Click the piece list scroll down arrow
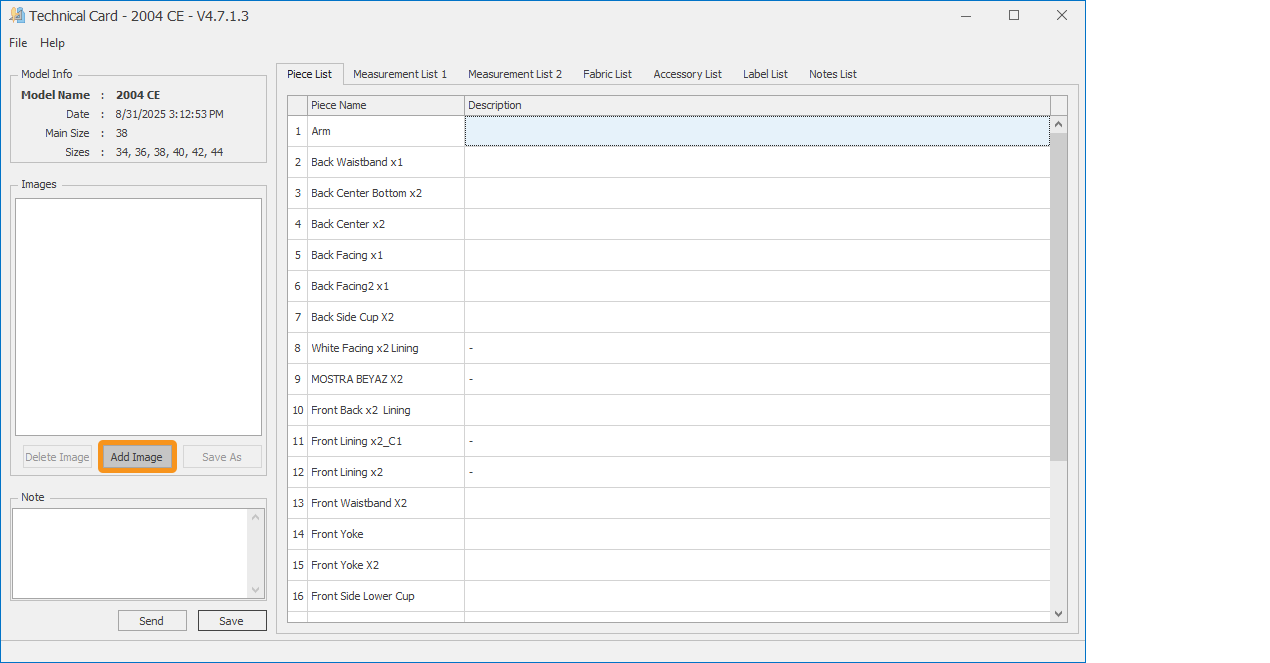Screen dimensions: 1270x663 pyautogui.click(x=1059, y=614)
